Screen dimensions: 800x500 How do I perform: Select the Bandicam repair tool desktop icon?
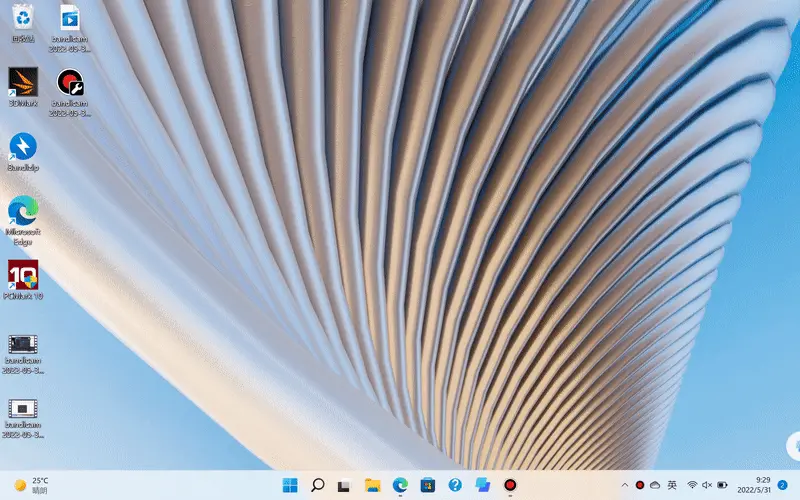pos(69,82)
